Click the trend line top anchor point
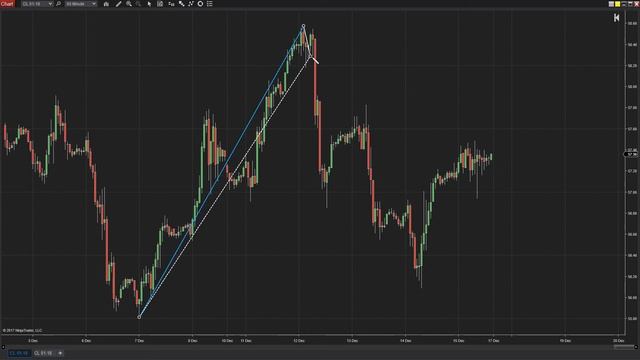 pyautogui.click(x=303, y=26)
